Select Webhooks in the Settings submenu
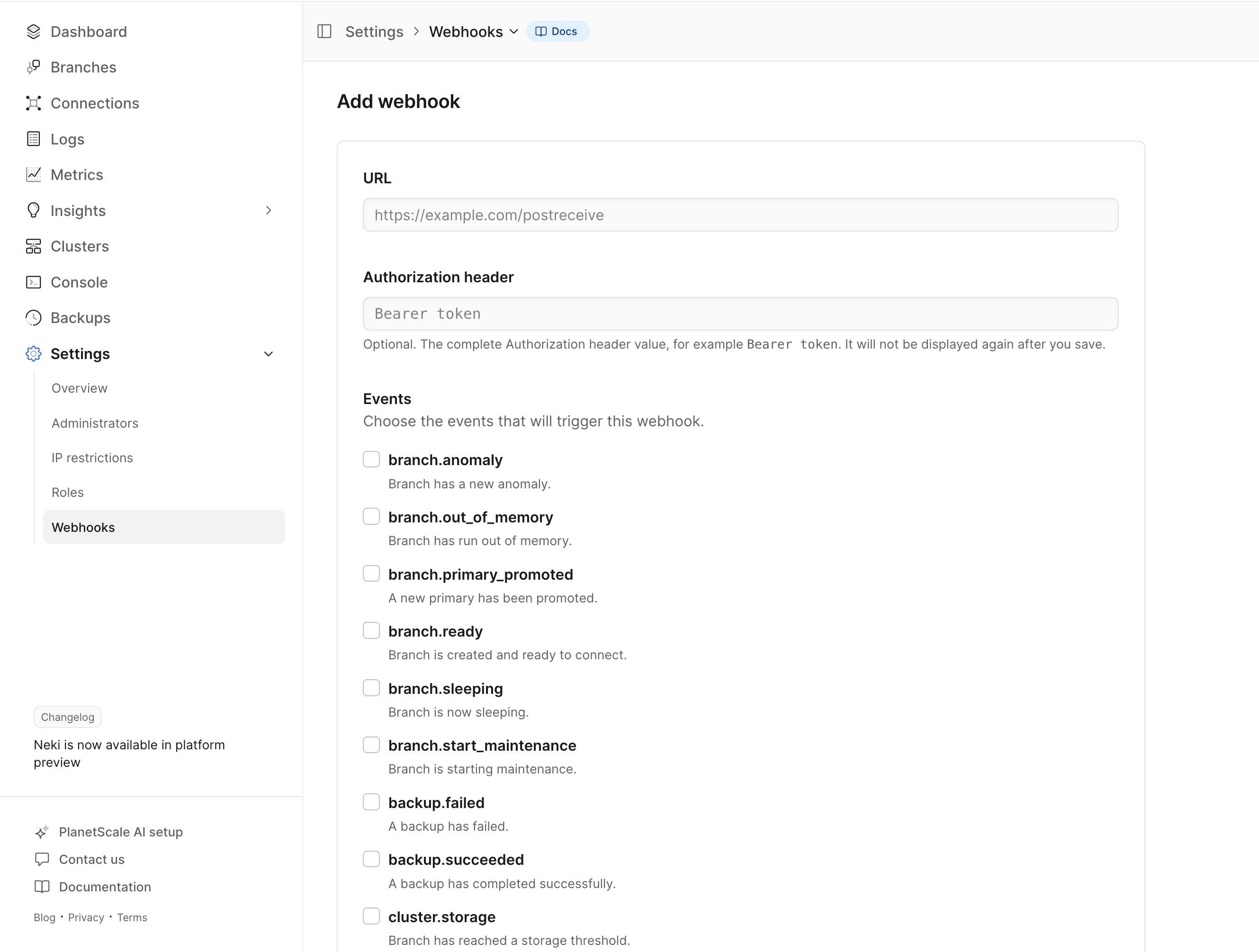Screen dimensions: 1259x952 (164, 527)
